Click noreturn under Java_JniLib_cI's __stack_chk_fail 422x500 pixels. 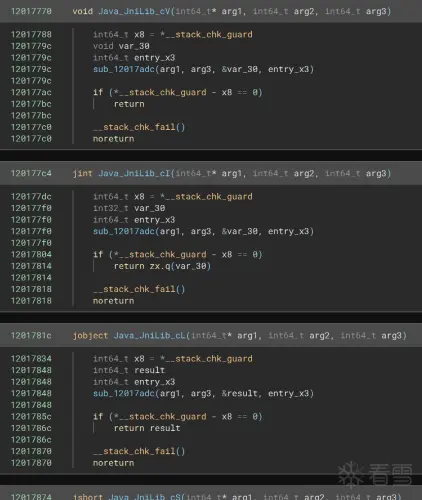point(114,301)
